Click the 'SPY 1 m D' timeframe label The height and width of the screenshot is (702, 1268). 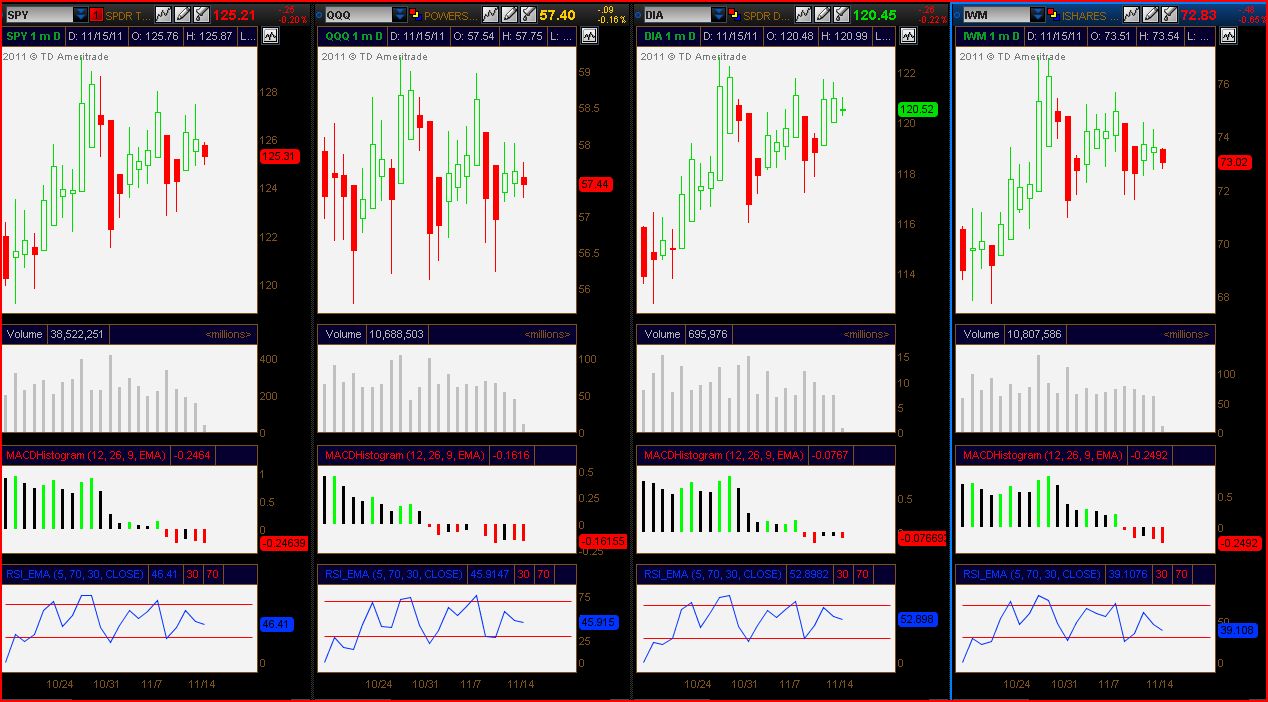click(34, 35)
